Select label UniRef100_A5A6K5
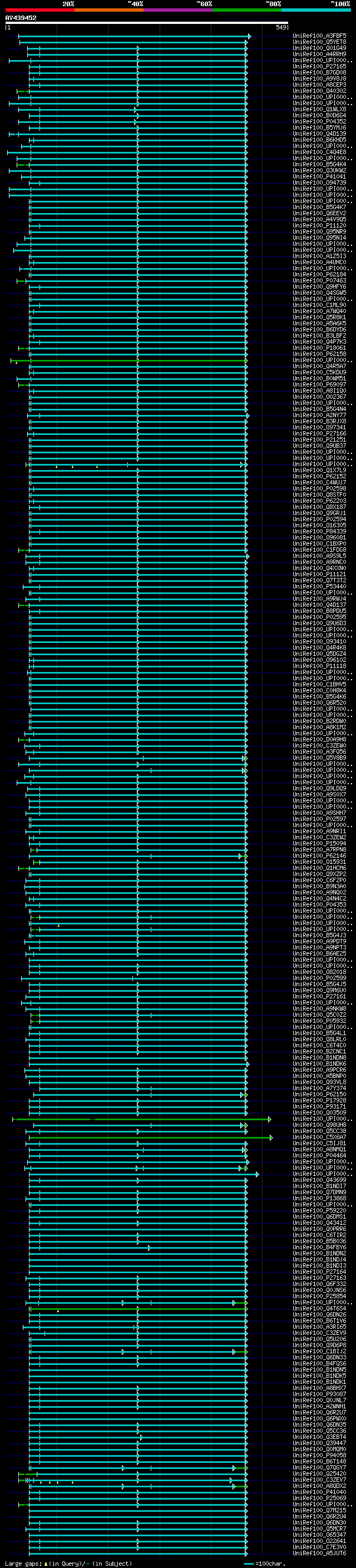Image resolution: width=356 pixels, height=1568 pixels. pos(319,324)
